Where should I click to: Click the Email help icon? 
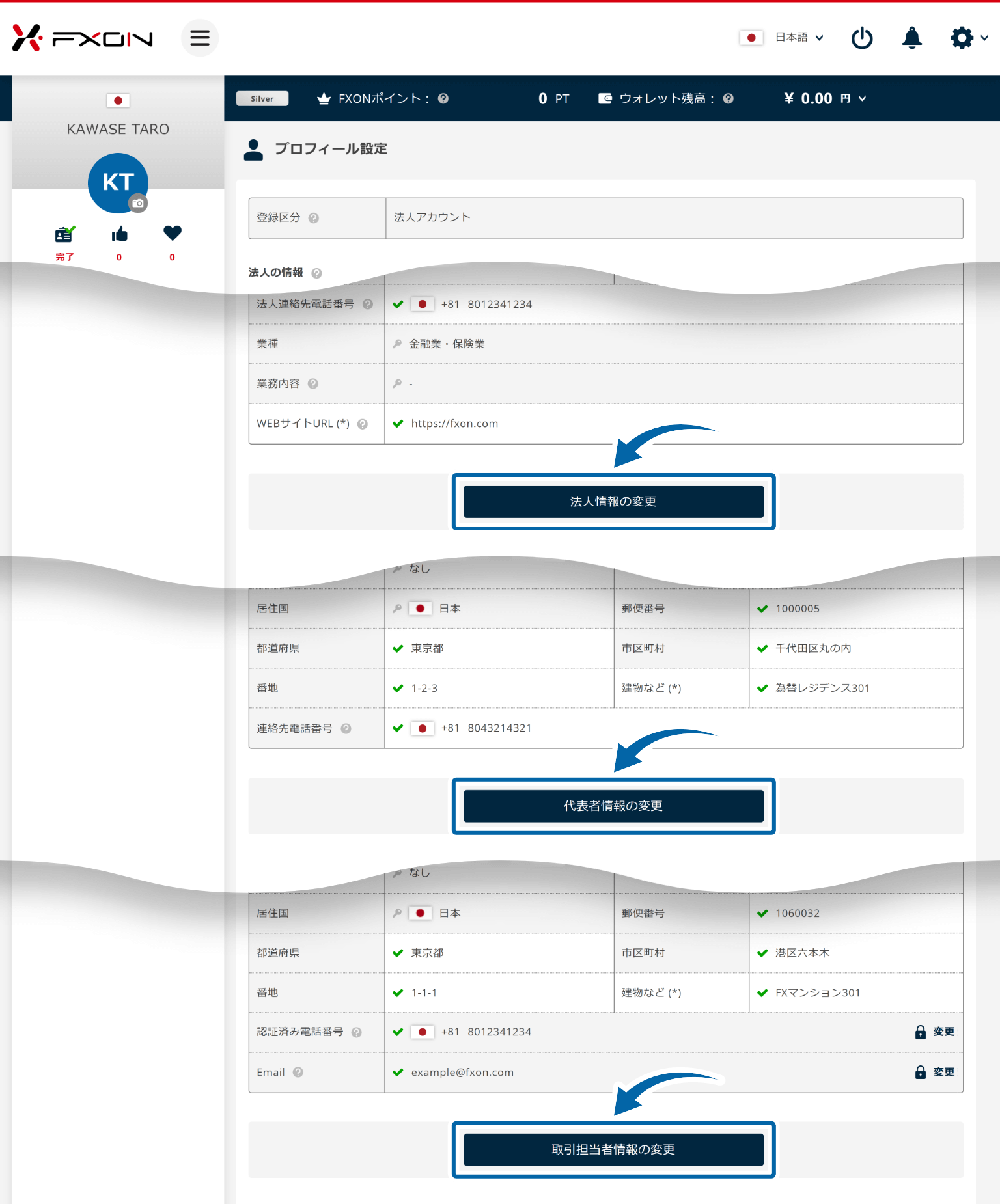click(298, 1072)
